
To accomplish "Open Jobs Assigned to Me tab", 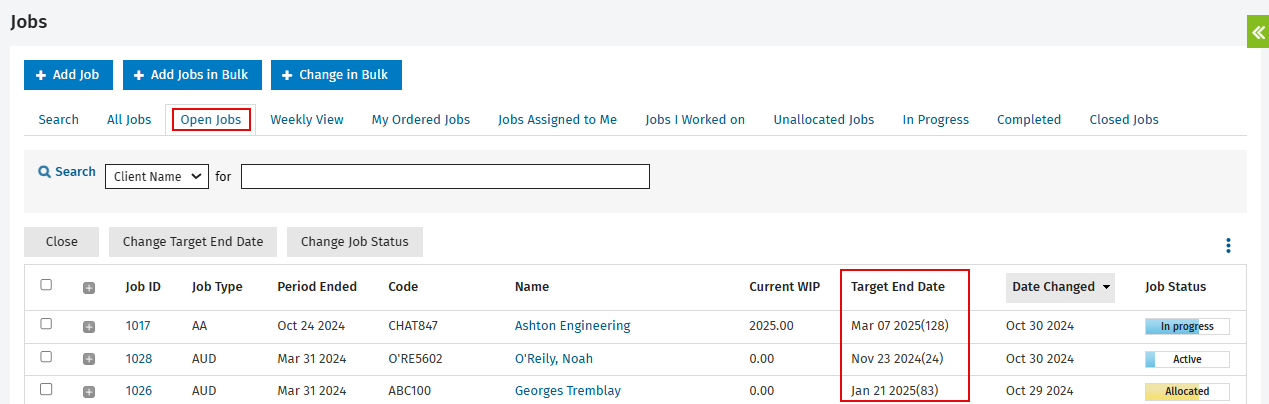I will (558, 120).
